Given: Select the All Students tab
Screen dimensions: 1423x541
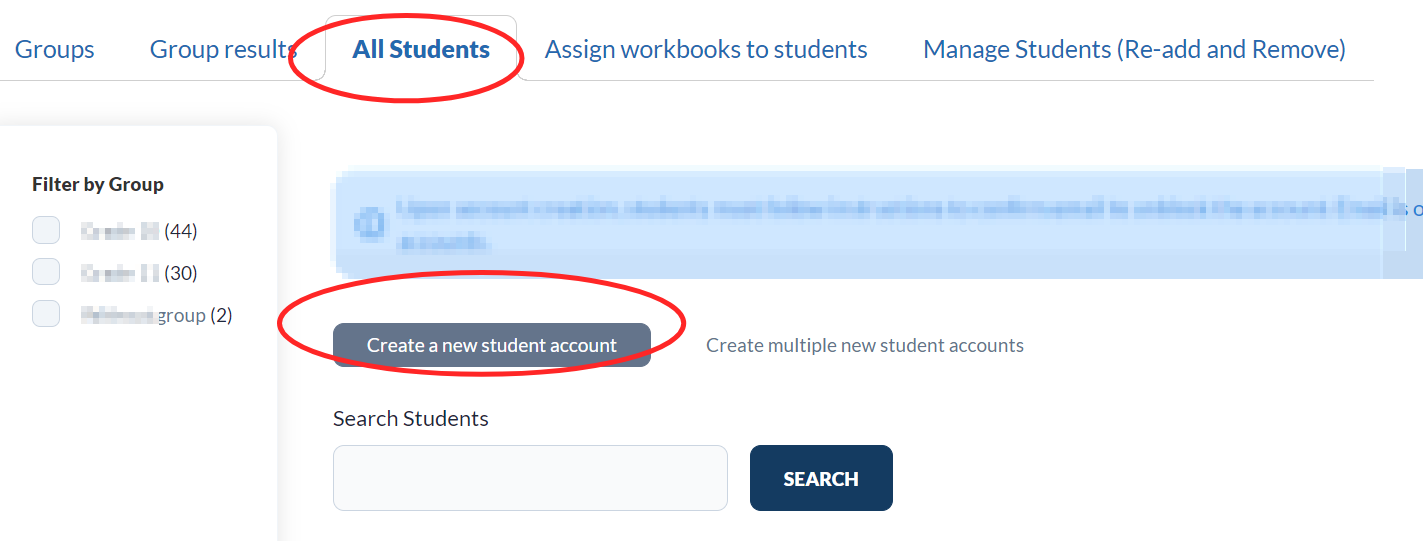Looking at the screenshot, I should click(421, 49).
